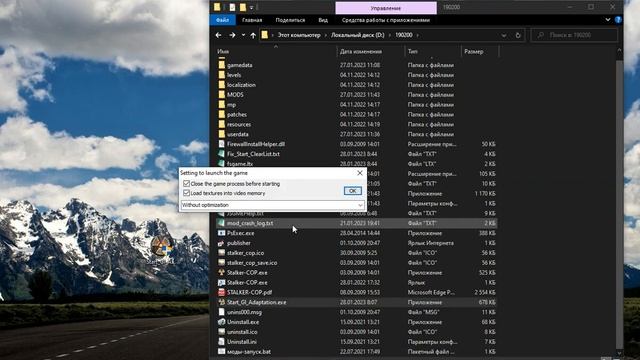This screenshot has height=360, width=640.
Task: Select Uninstall.exe application icon
Action: coord(221,322)
